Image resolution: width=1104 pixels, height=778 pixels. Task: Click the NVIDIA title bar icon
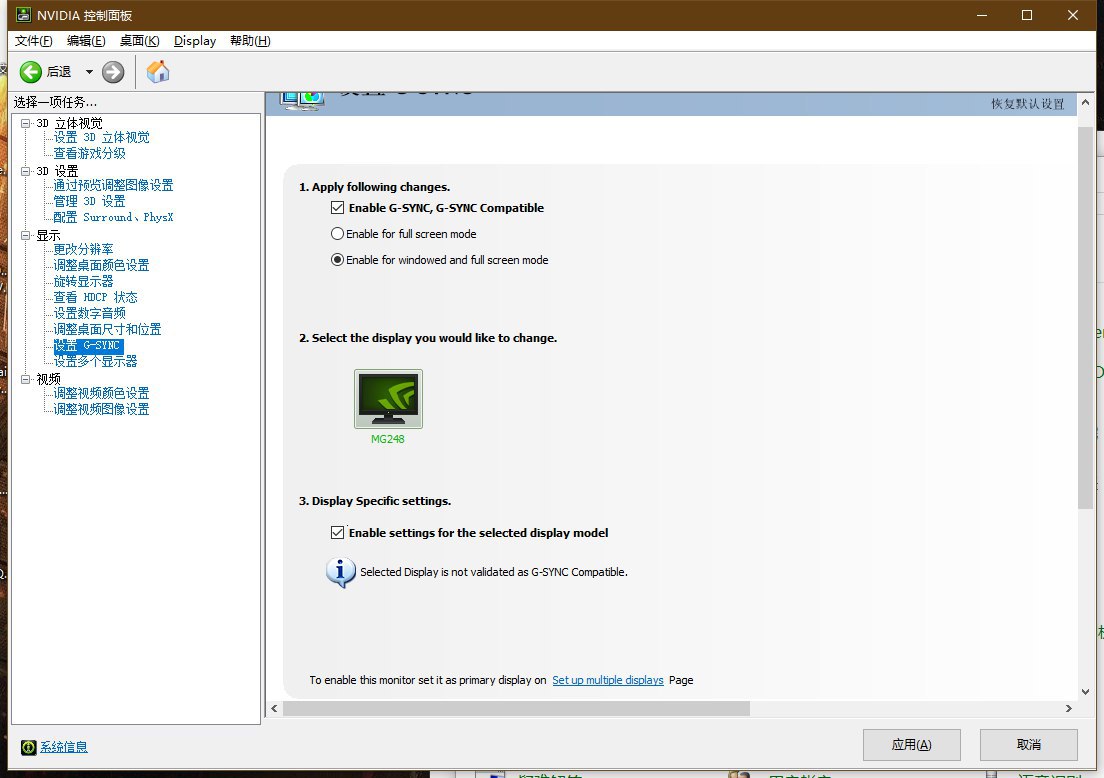pos(23,15)
